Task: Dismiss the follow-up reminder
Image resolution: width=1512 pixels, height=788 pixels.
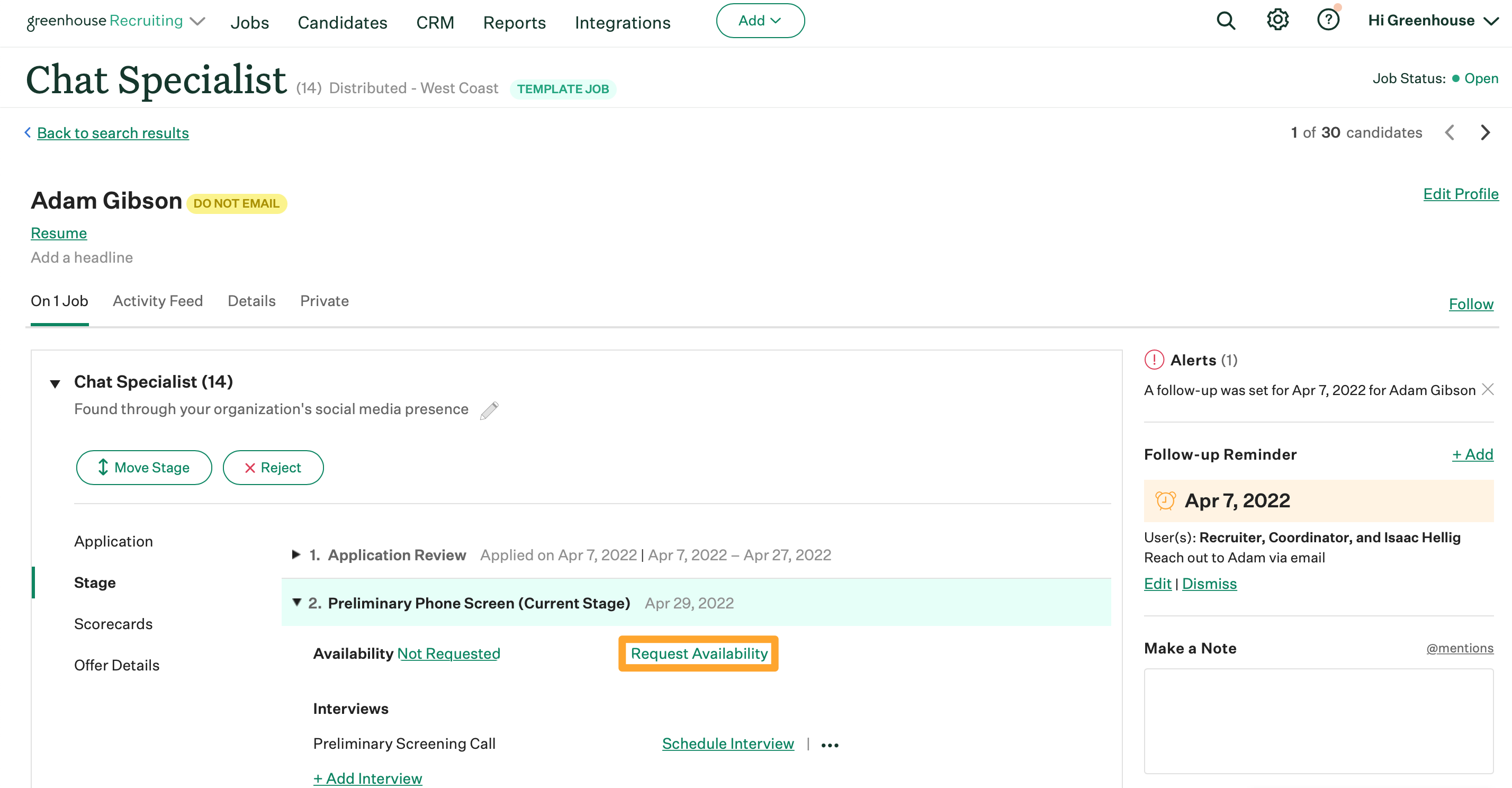Action: pyautogui.click(x=1209, y=584)
